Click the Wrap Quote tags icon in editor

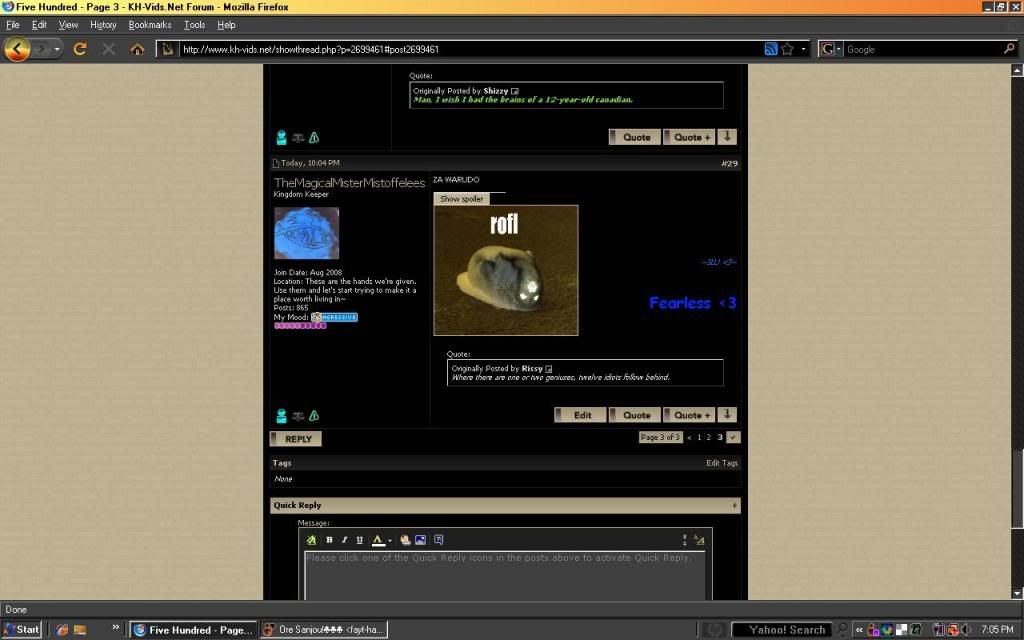pyautogui.click(x=439, y=540)
